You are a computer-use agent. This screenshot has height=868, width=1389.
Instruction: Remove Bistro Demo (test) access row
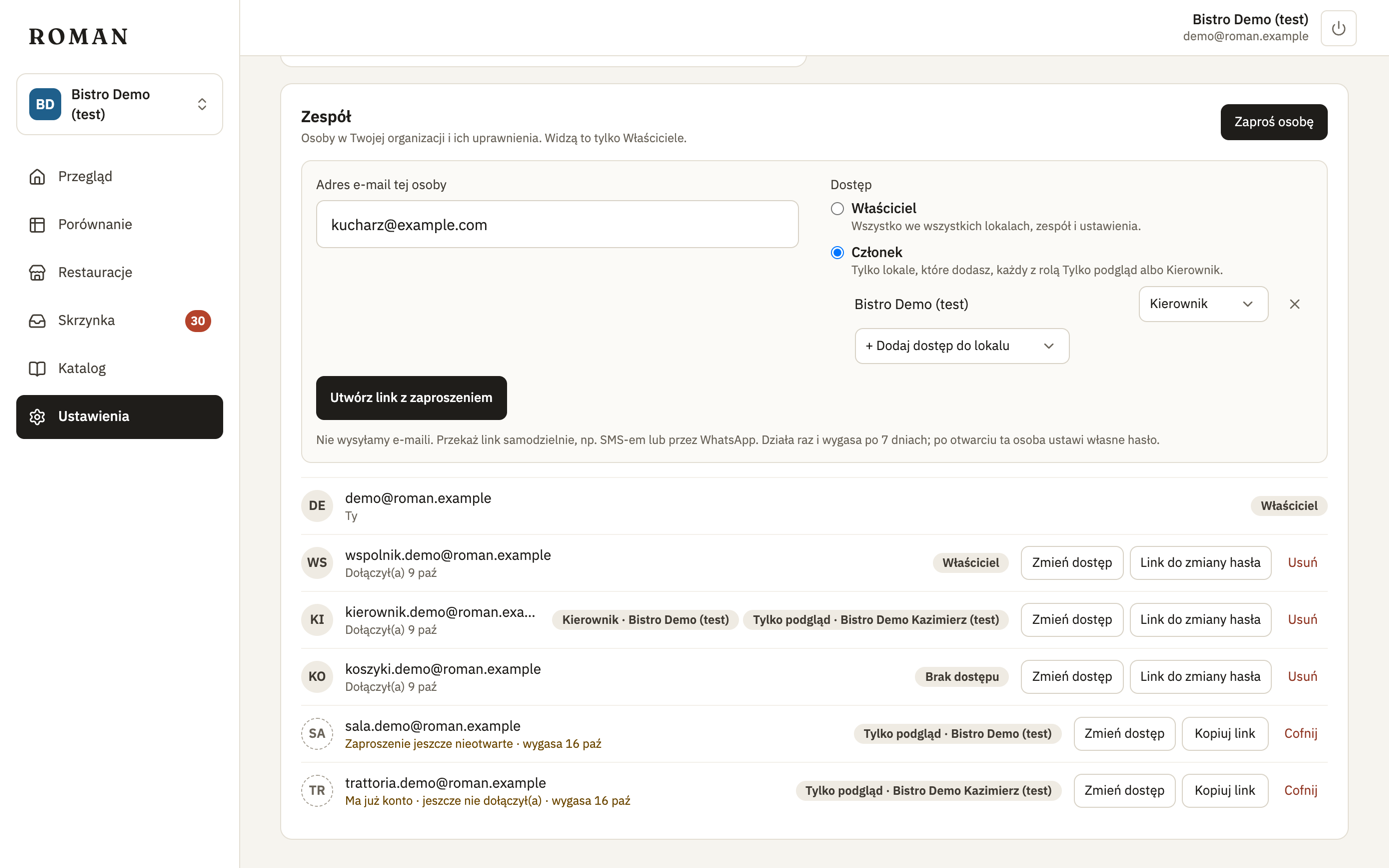1294,304
